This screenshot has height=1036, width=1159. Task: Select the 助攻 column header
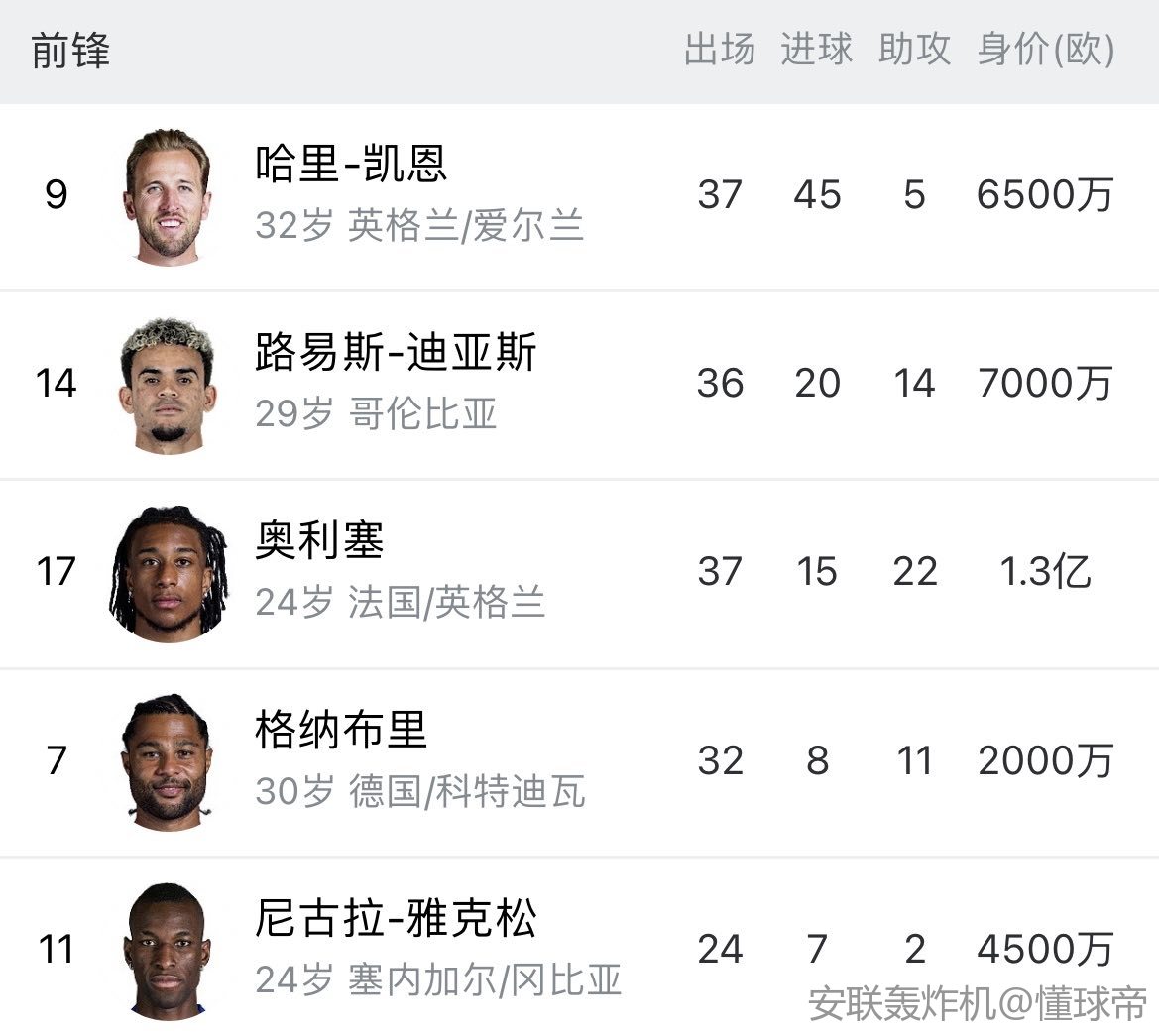[914, 50]
